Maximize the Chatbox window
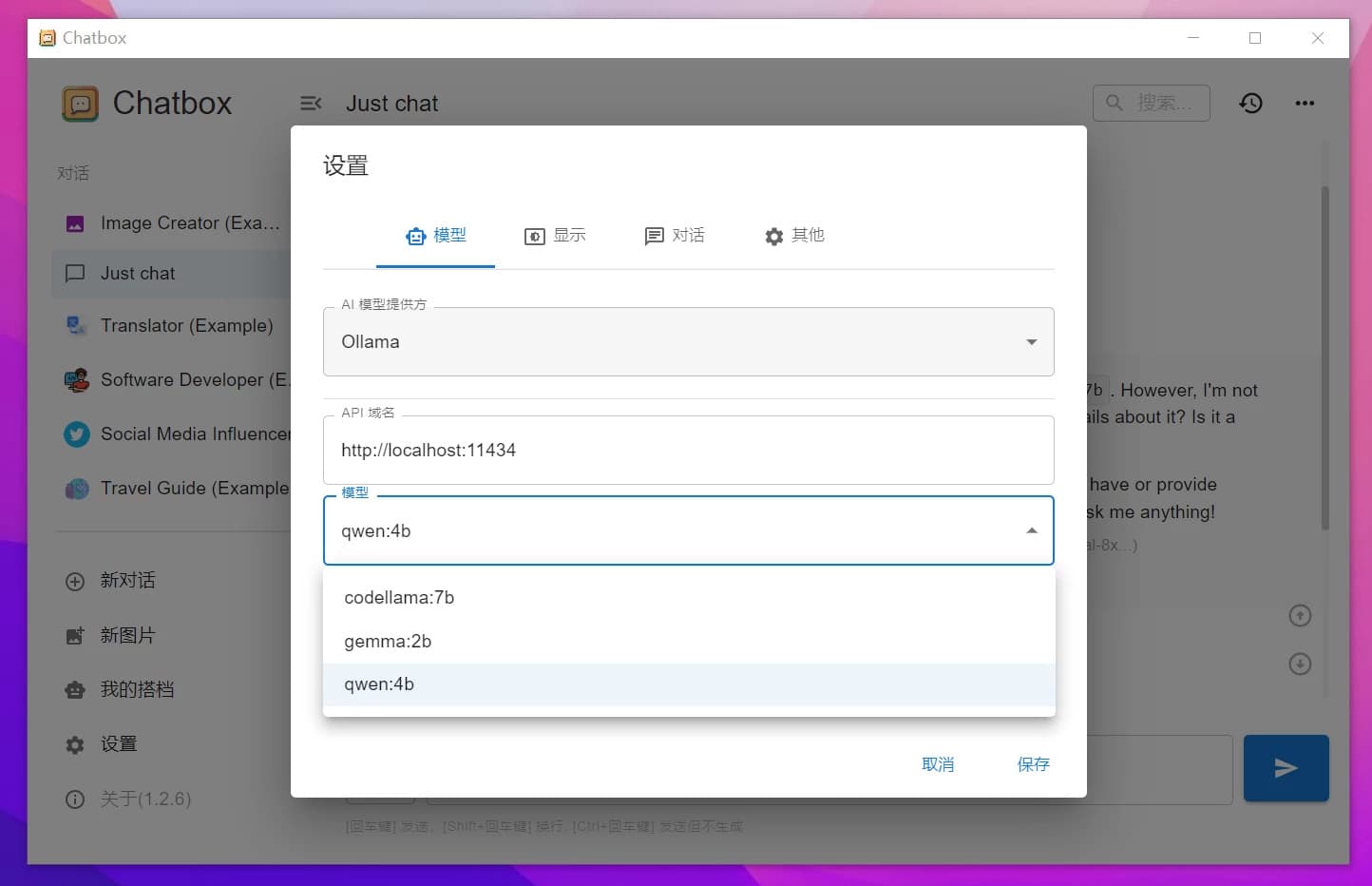This screenshot has width=1372, height=886. click(x=1255, y=38)
